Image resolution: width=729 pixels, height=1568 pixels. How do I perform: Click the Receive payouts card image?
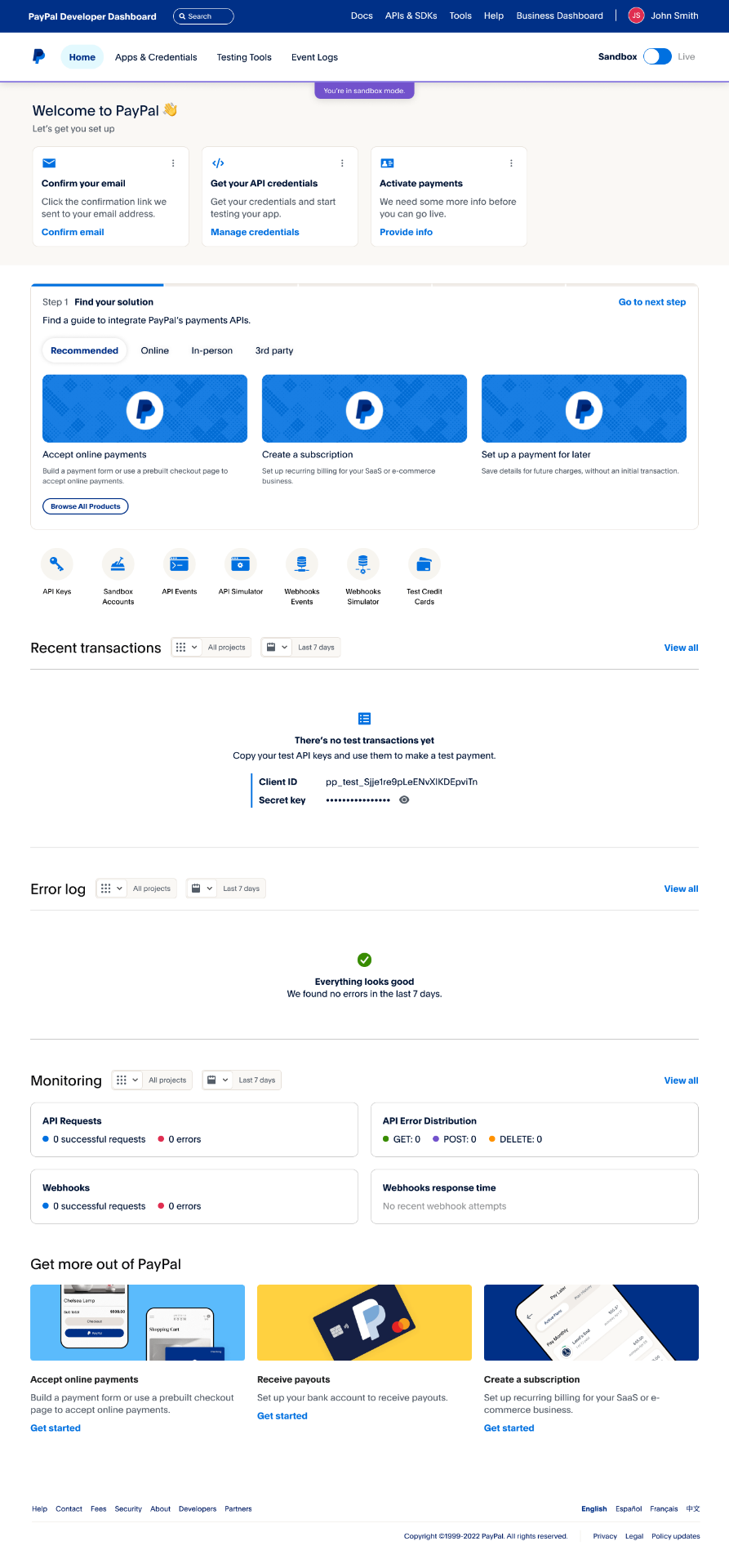pos(364,1322)
